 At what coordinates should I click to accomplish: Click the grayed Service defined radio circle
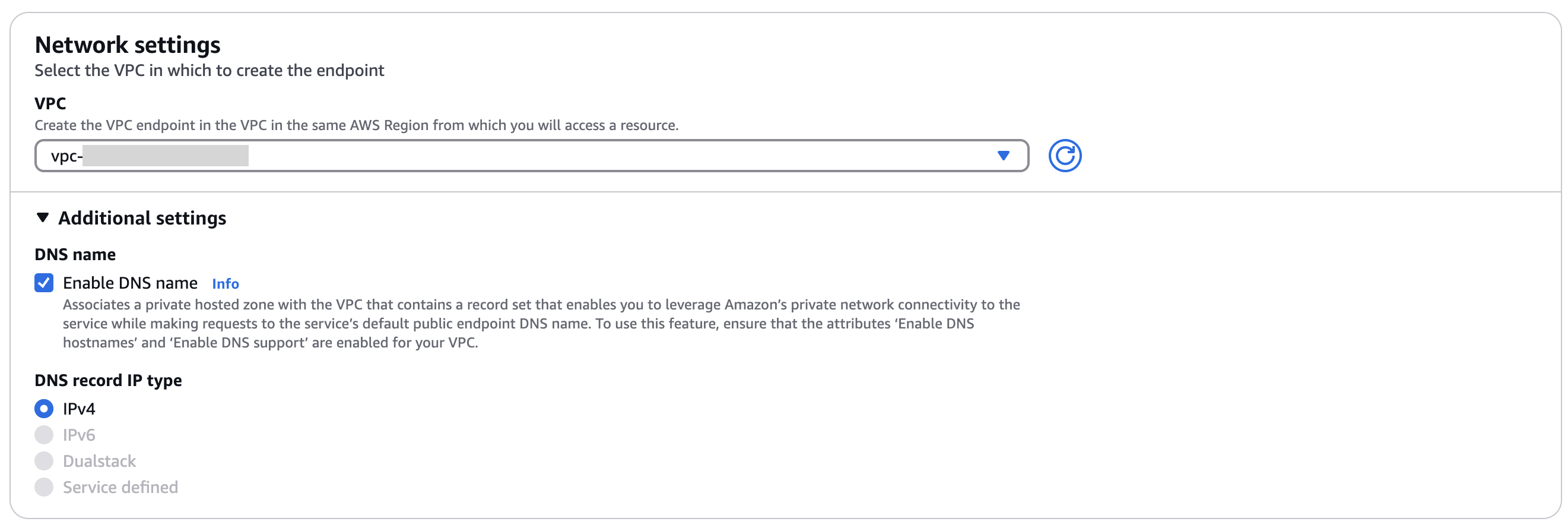click(x=43, y=486)
